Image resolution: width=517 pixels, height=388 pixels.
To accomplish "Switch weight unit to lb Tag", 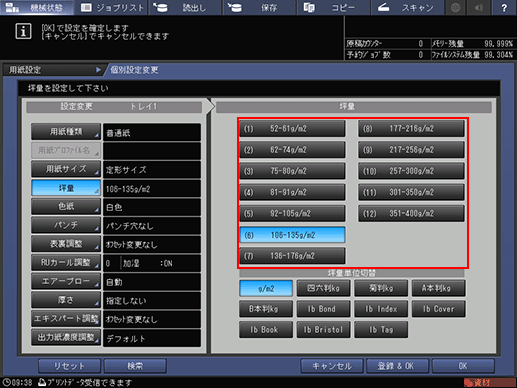I will coord(381,330).
